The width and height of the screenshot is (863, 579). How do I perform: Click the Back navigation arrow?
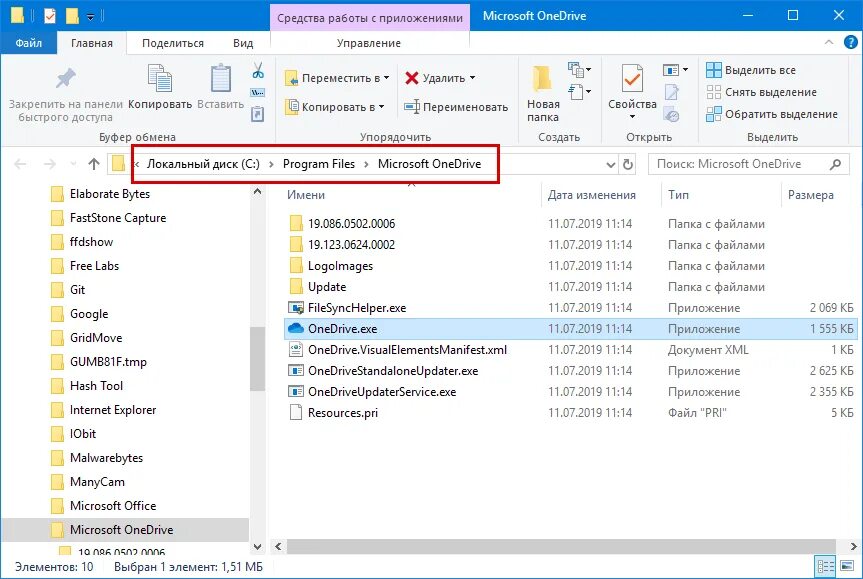click(20, 164)
